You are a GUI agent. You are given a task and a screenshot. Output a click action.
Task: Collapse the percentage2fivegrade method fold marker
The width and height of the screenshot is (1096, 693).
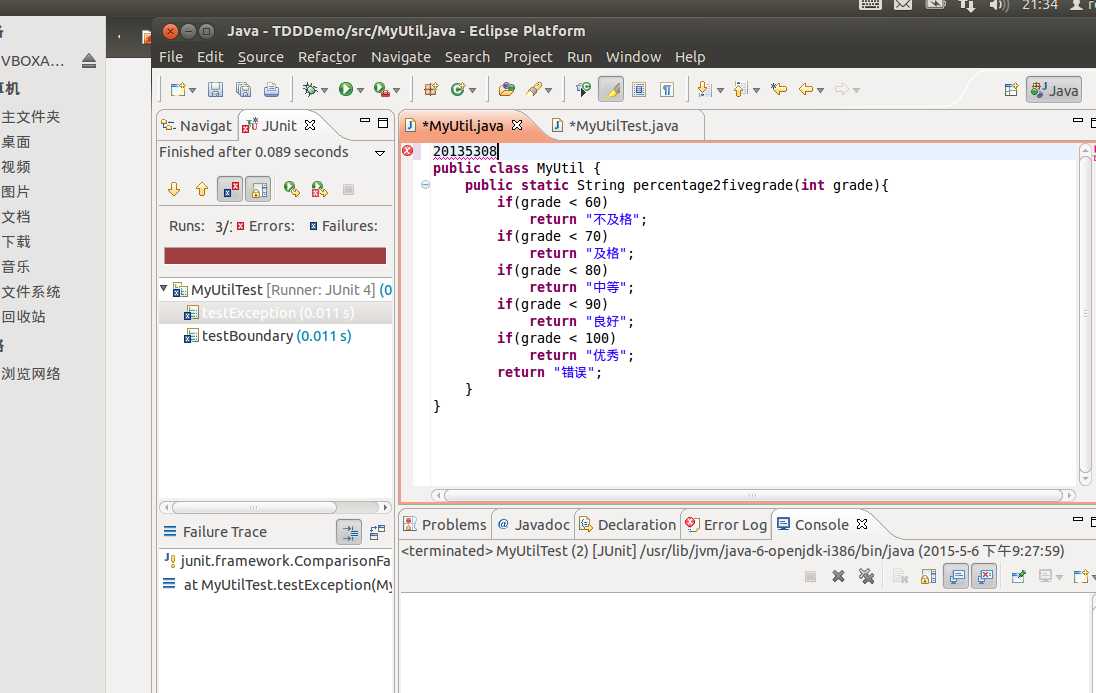425,185
